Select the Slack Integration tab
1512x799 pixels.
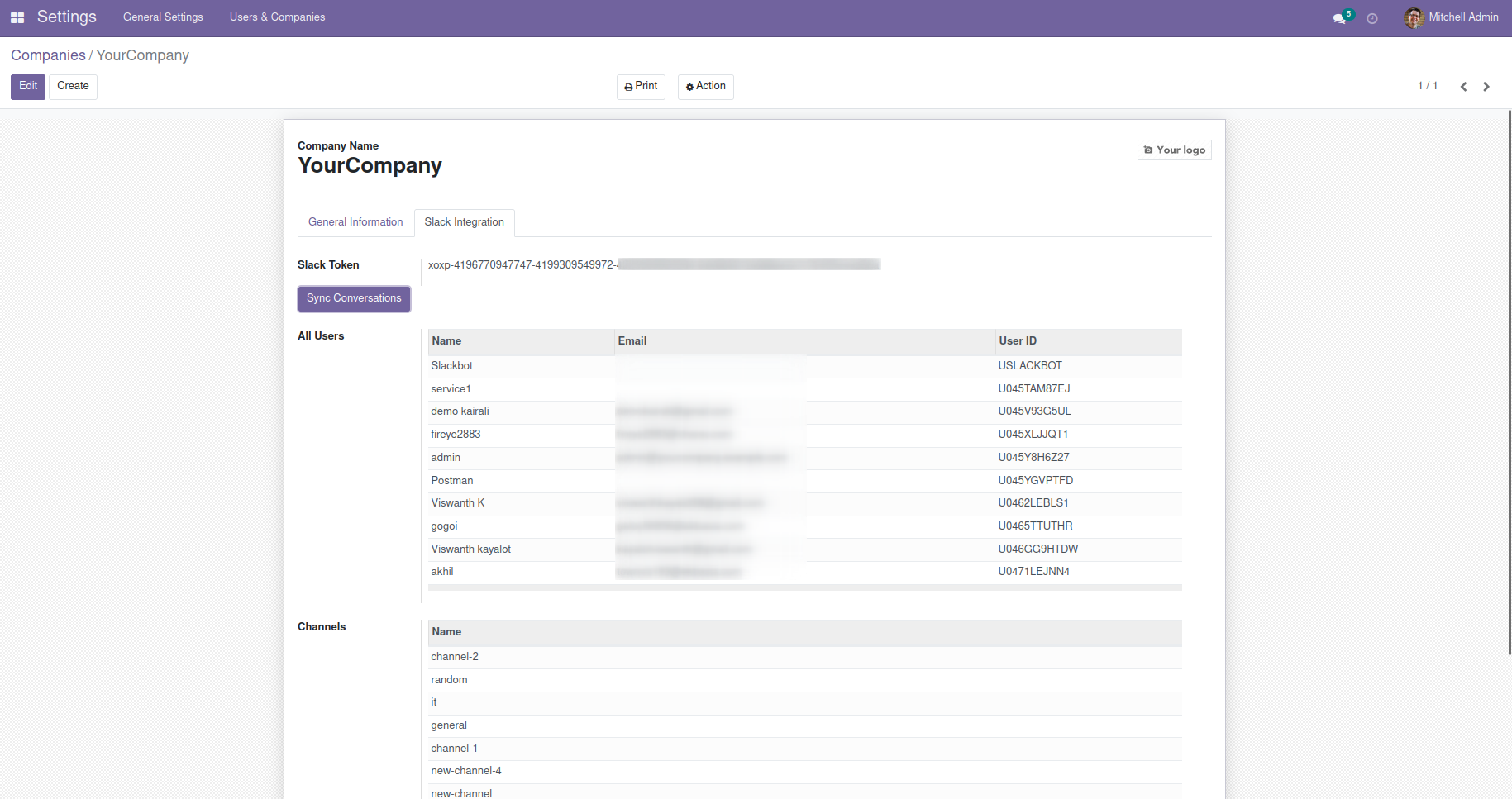(464, 222)
